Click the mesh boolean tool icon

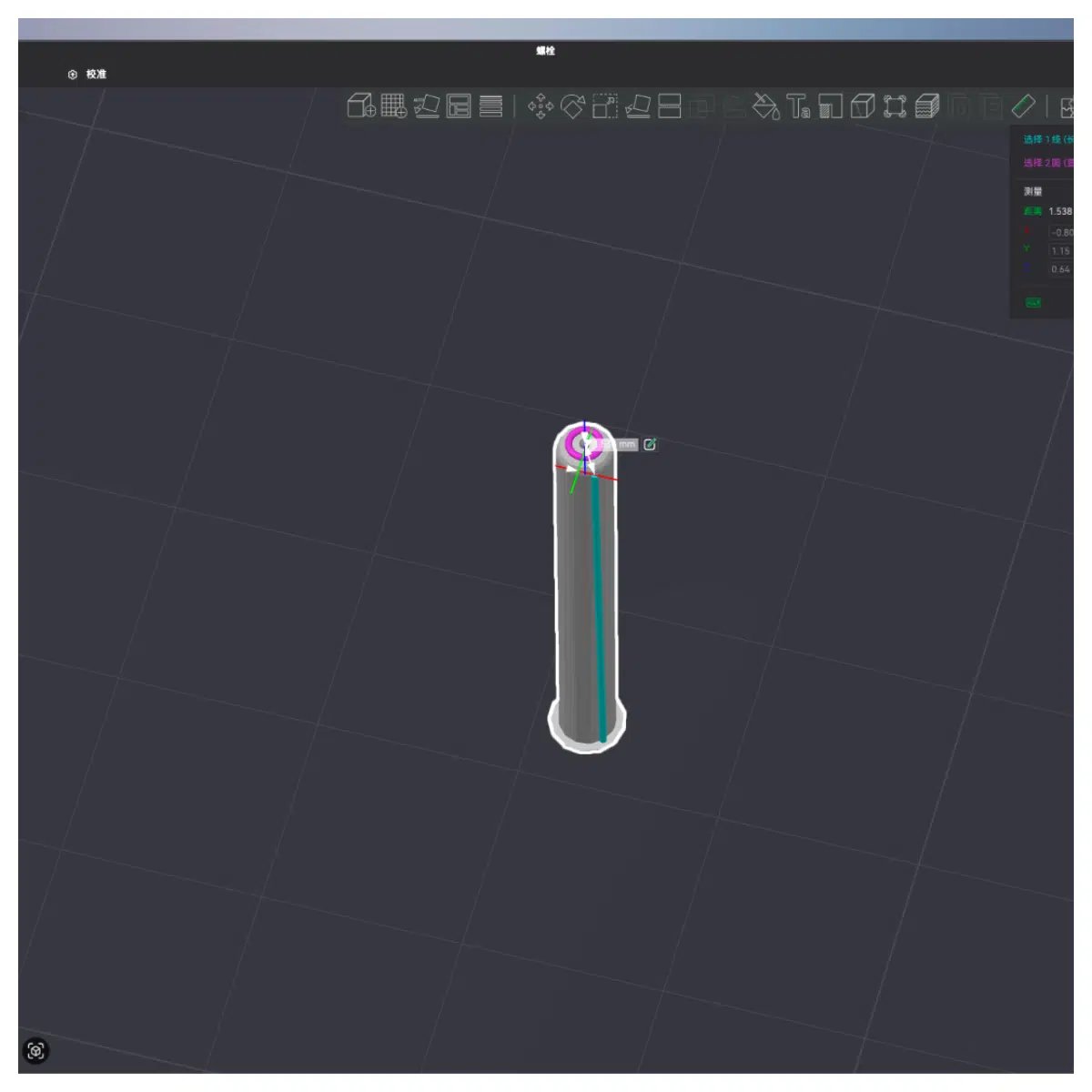pos(702,107)
